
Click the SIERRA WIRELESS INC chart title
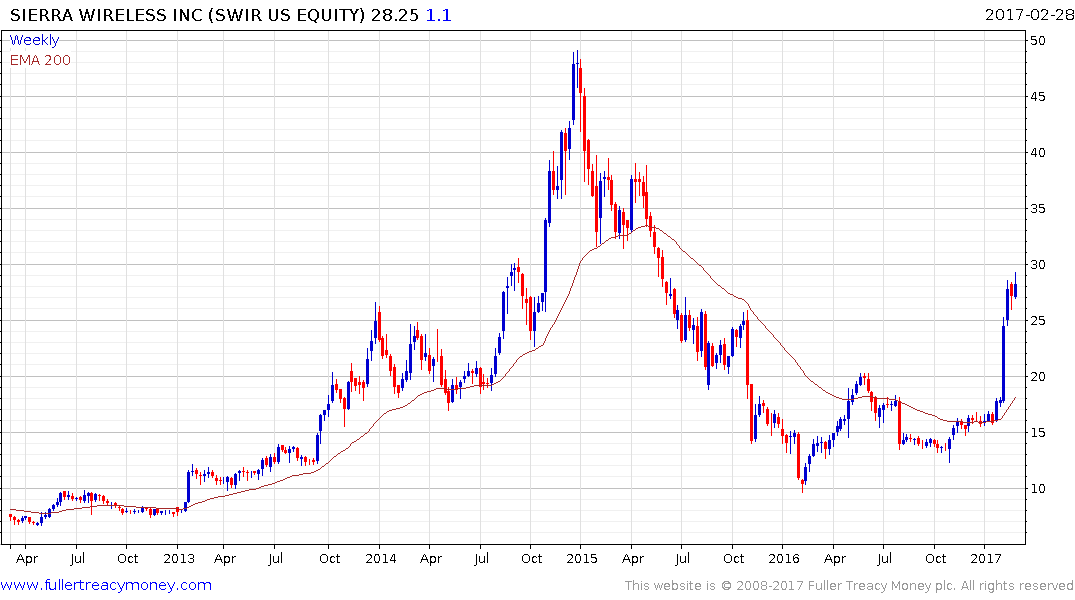click(187, 15)
